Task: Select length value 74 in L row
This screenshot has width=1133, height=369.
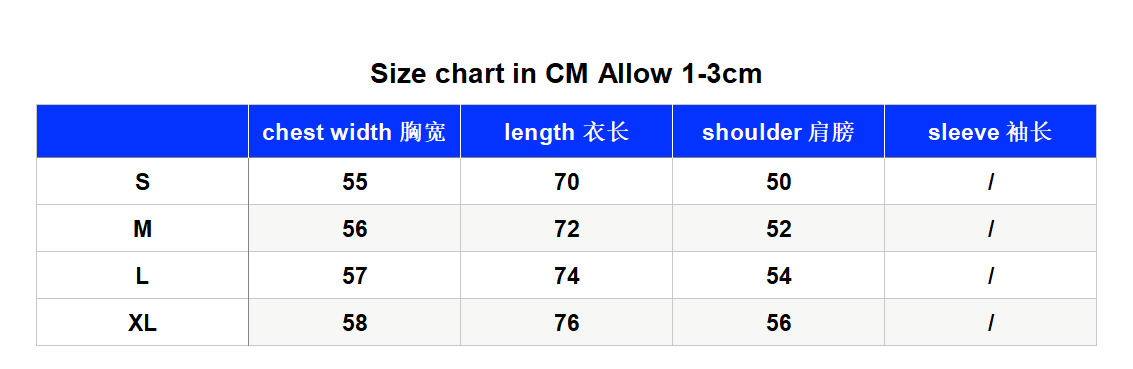Action: tap(566, 276)
